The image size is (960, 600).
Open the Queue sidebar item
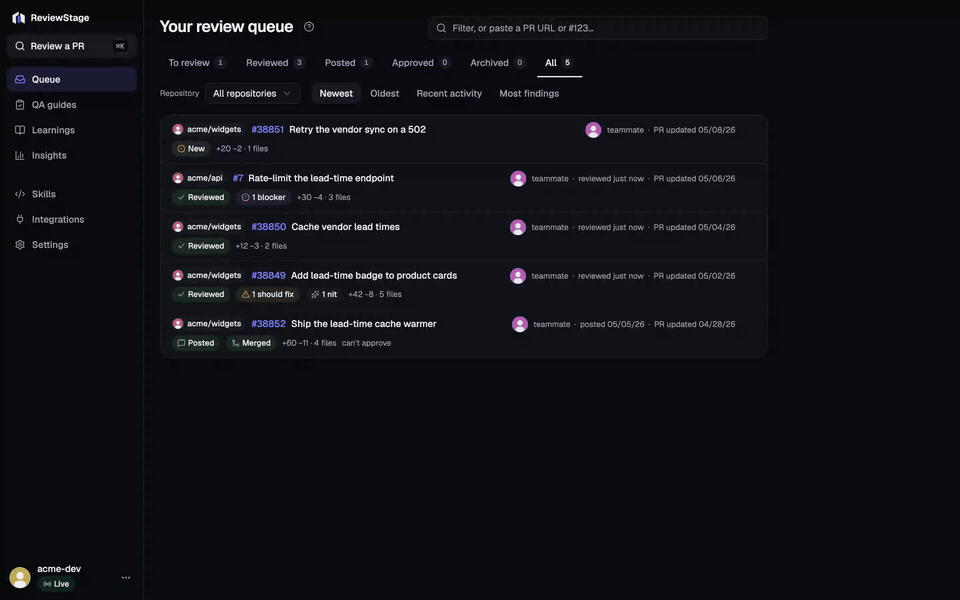(x=72, y=80)
